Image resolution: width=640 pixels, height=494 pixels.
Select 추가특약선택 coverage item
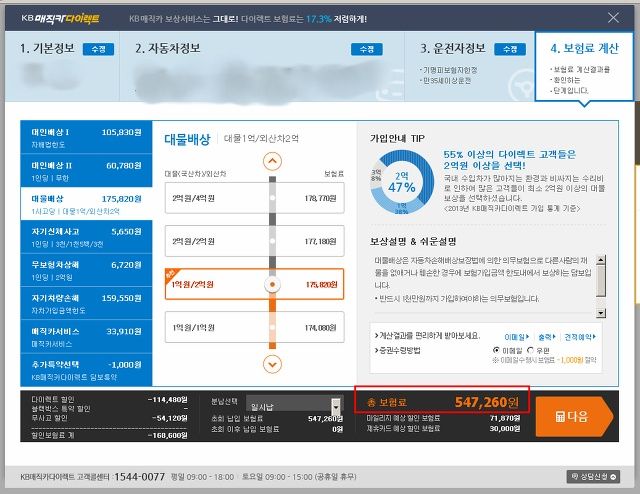pyautogui.click(x=86, y=370)
